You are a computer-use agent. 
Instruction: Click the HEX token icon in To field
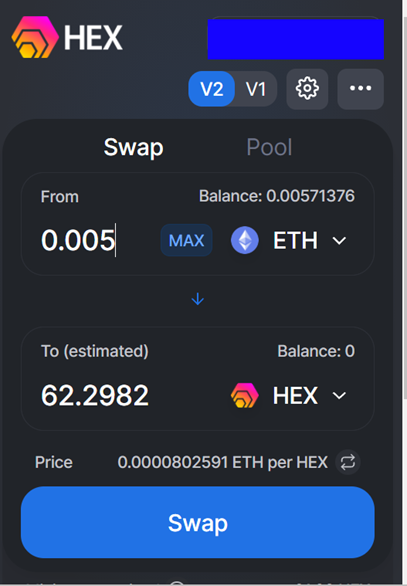pos(245,395)
